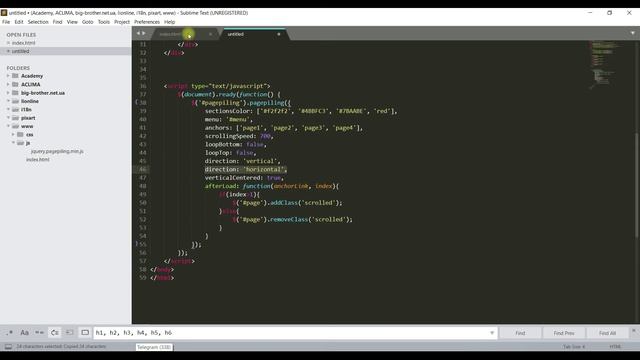Click the Find All button
The width and height of the screenshot is (640, 360).
607,333
